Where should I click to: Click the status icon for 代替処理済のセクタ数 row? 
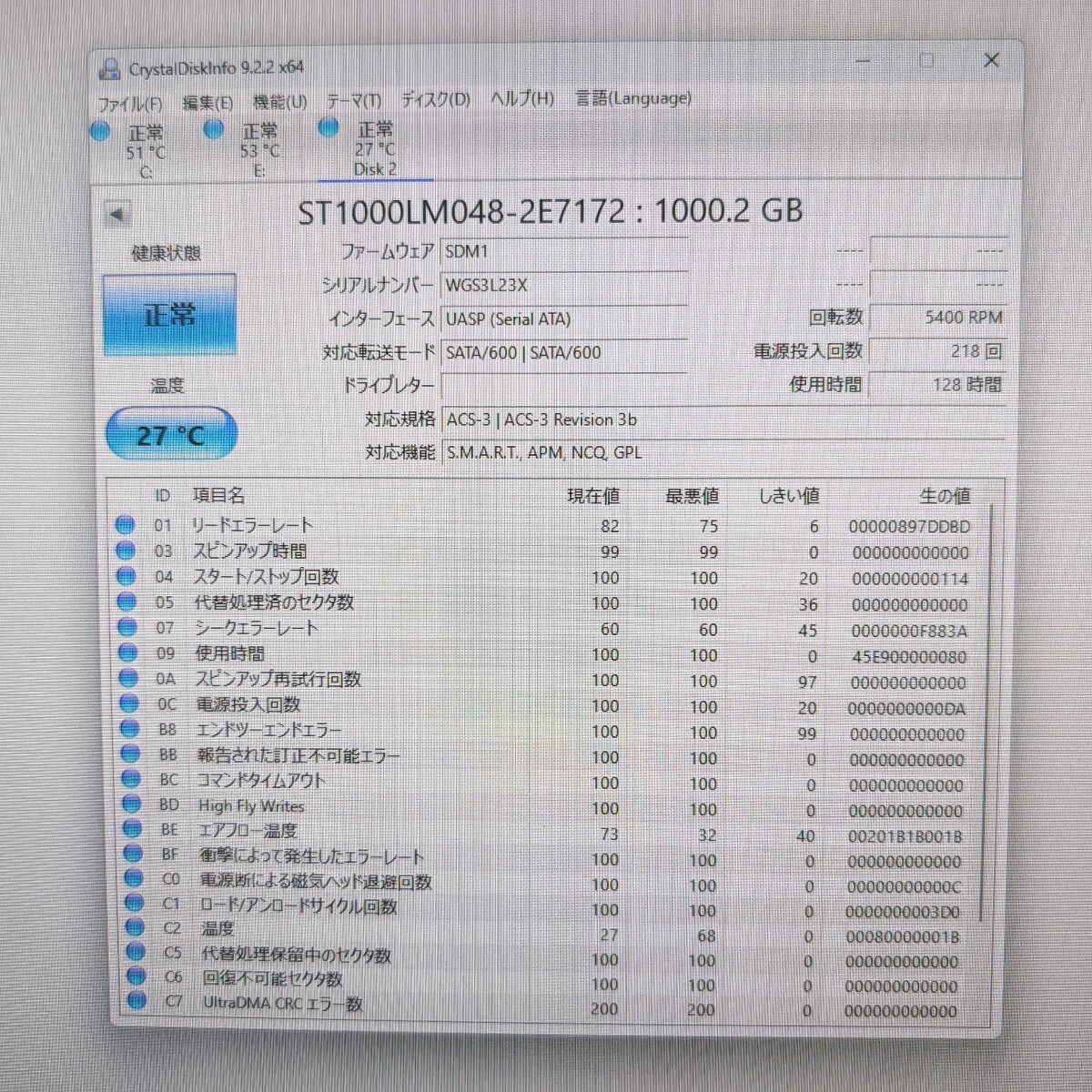127,602
